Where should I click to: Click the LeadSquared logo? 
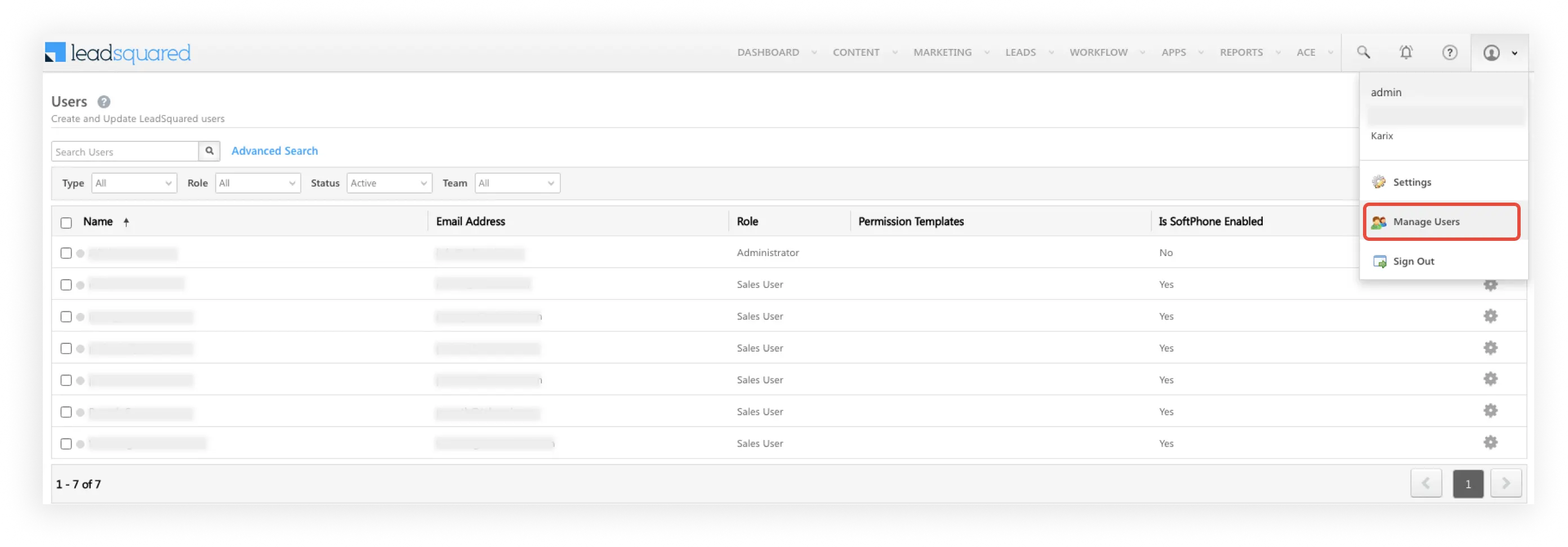coord(118,53)
